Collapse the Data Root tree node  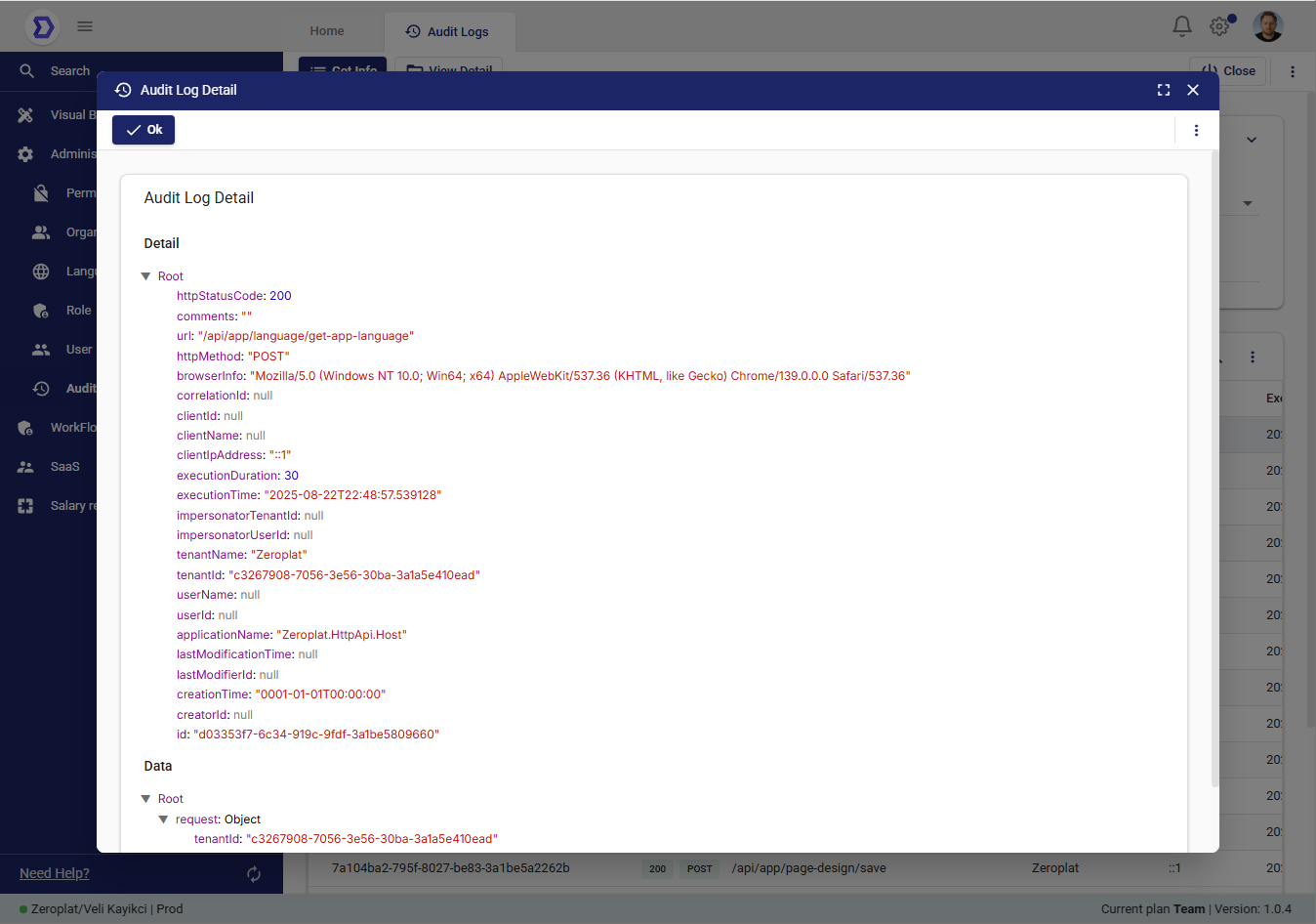coord(145,799)
